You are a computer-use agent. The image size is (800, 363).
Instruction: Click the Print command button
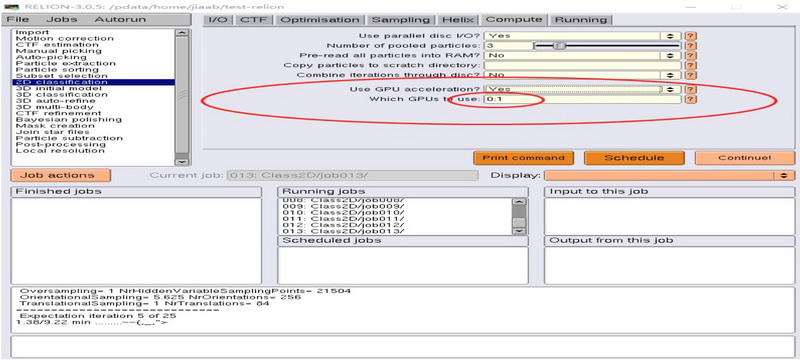(523, 158)
